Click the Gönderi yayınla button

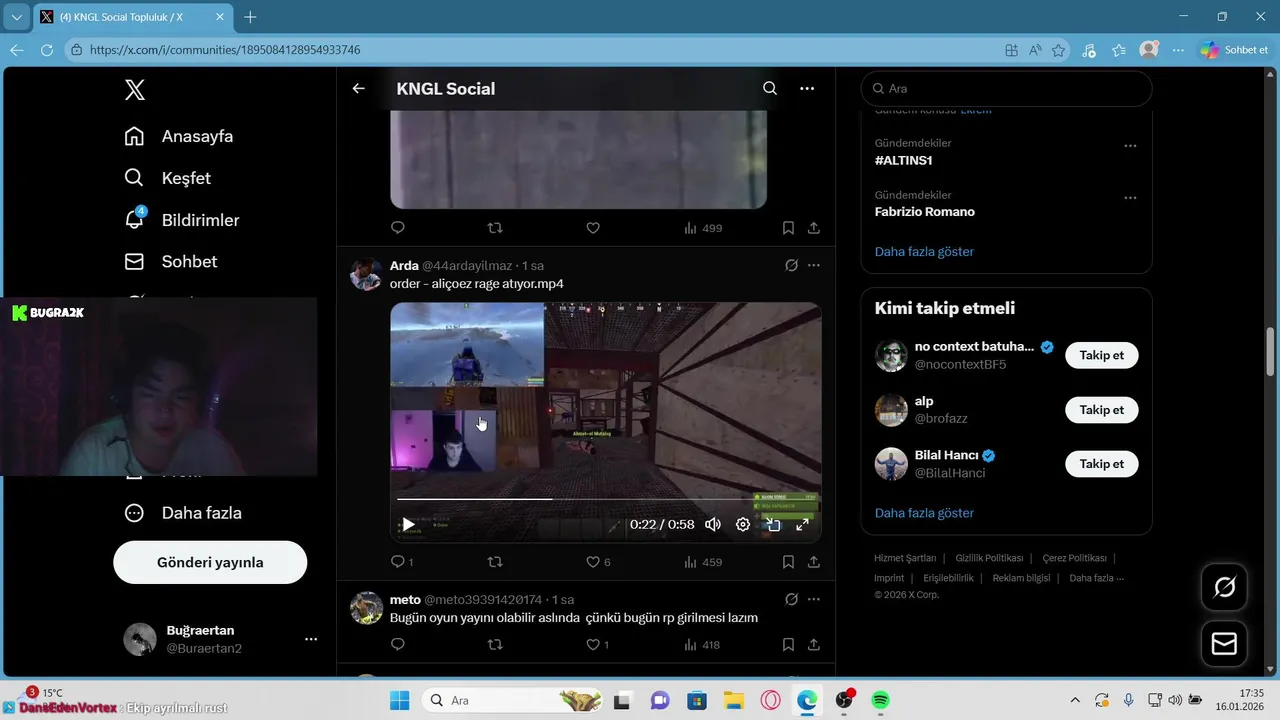coord(210,562)
